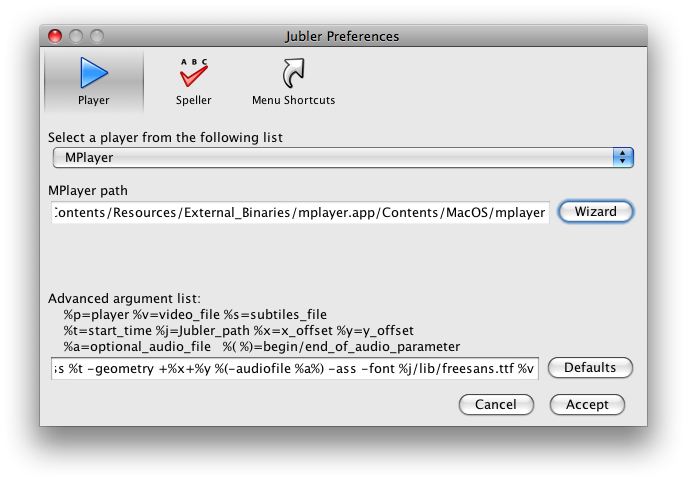Click the "MPlayer path" label
Image resolution: width=687 pixels, height=481 pixels.
(x=88, y=190)
